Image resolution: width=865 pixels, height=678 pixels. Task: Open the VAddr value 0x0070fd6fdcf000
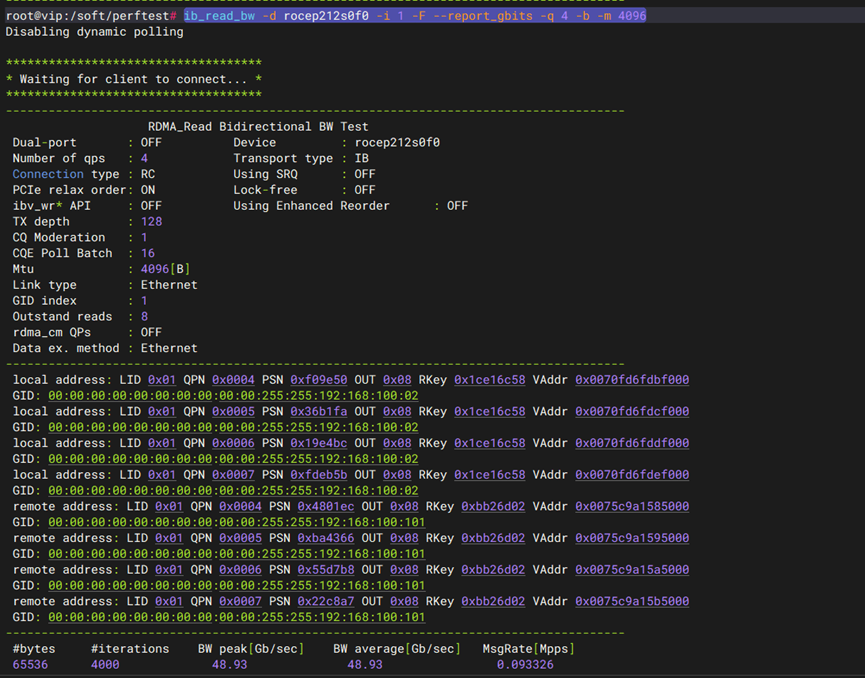[x=631, y=412]
